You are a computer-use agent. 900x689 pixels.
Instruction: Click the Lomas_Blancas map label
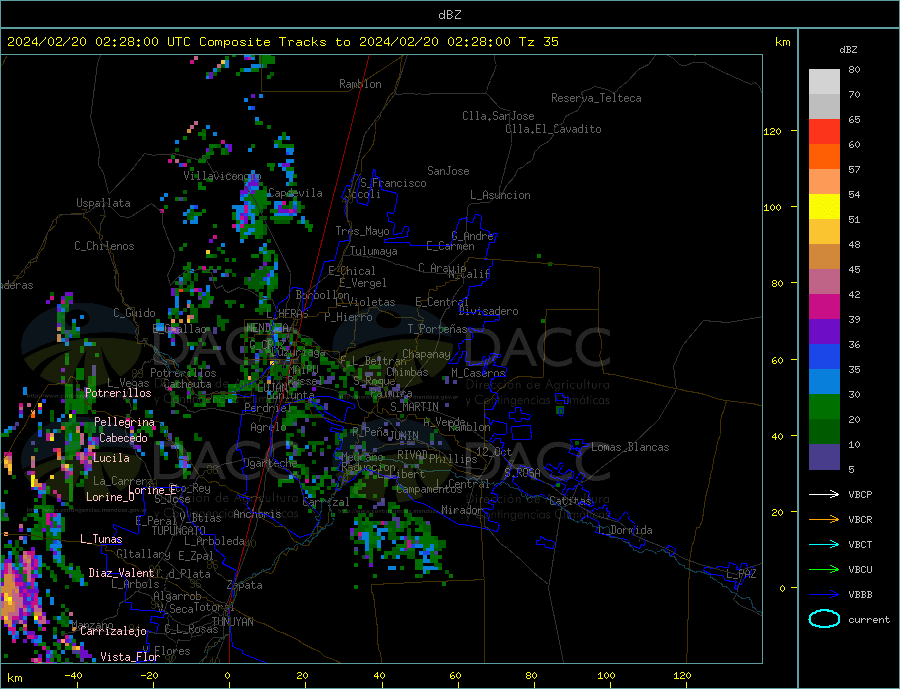pos(630,447)
